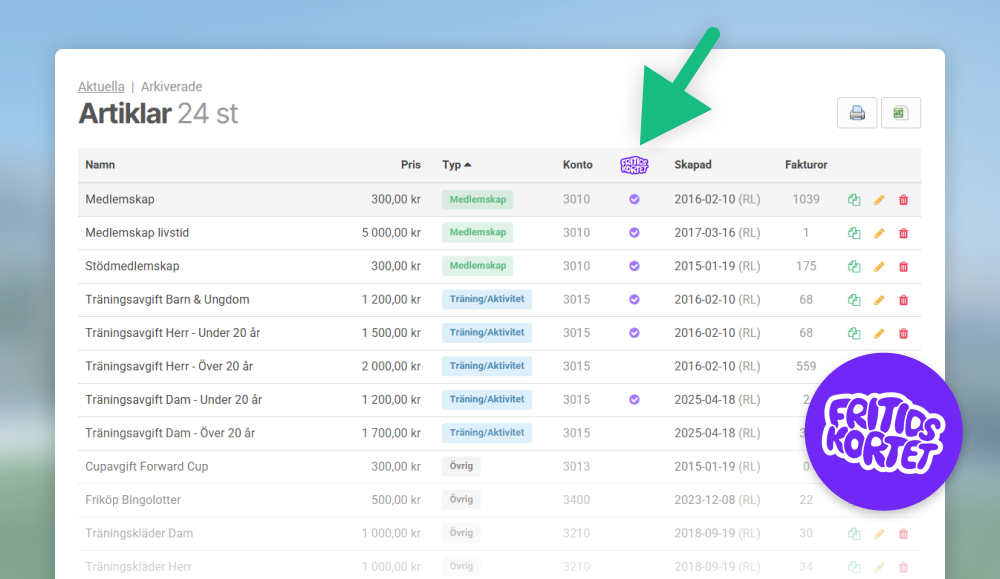Click the Fritidskortet column header logo
Viewport: 1000px width, 579px height.
coord(634,165)
